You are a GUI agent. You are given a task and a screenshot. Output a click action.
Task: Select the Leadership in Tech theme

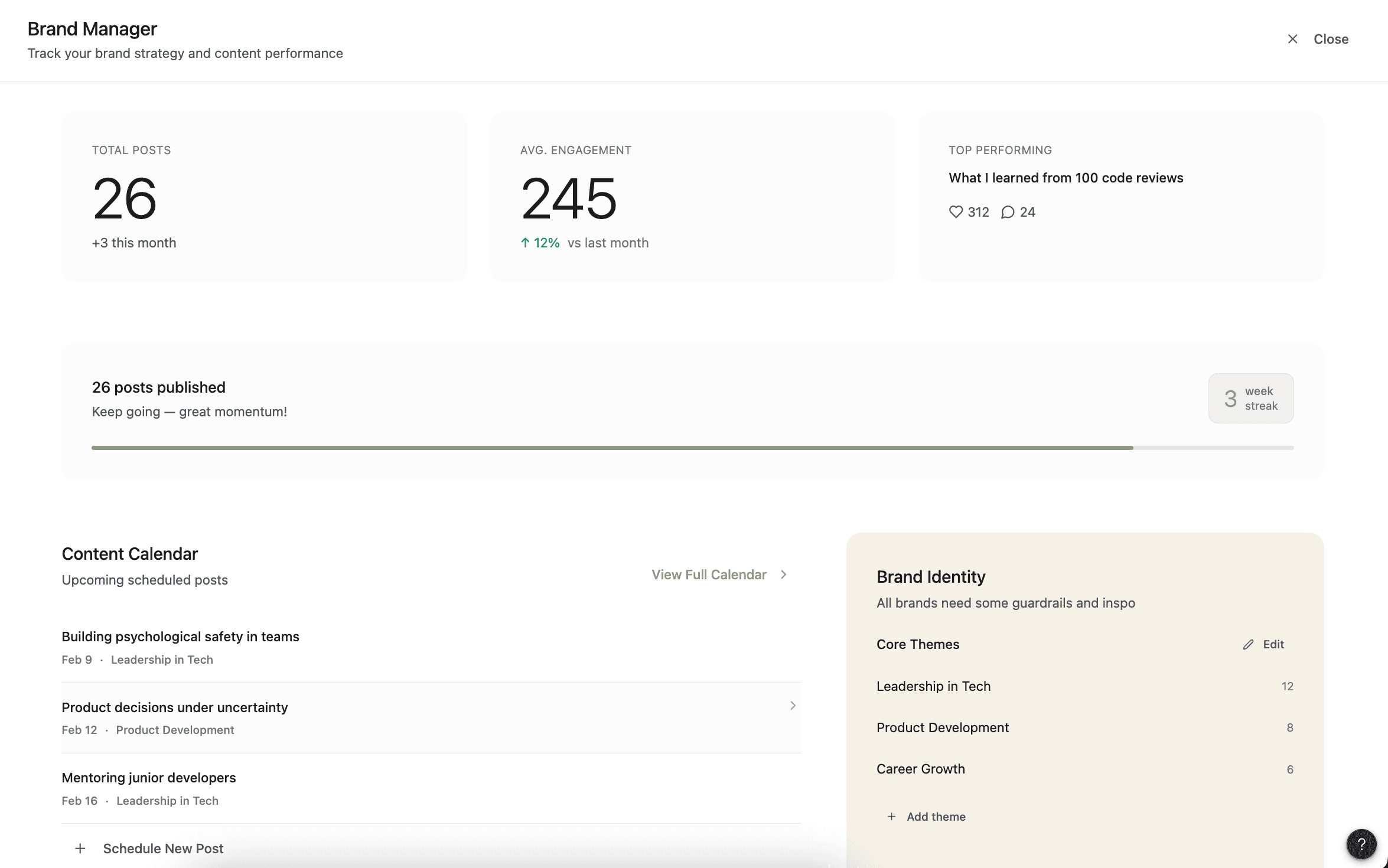click(933, 686)
